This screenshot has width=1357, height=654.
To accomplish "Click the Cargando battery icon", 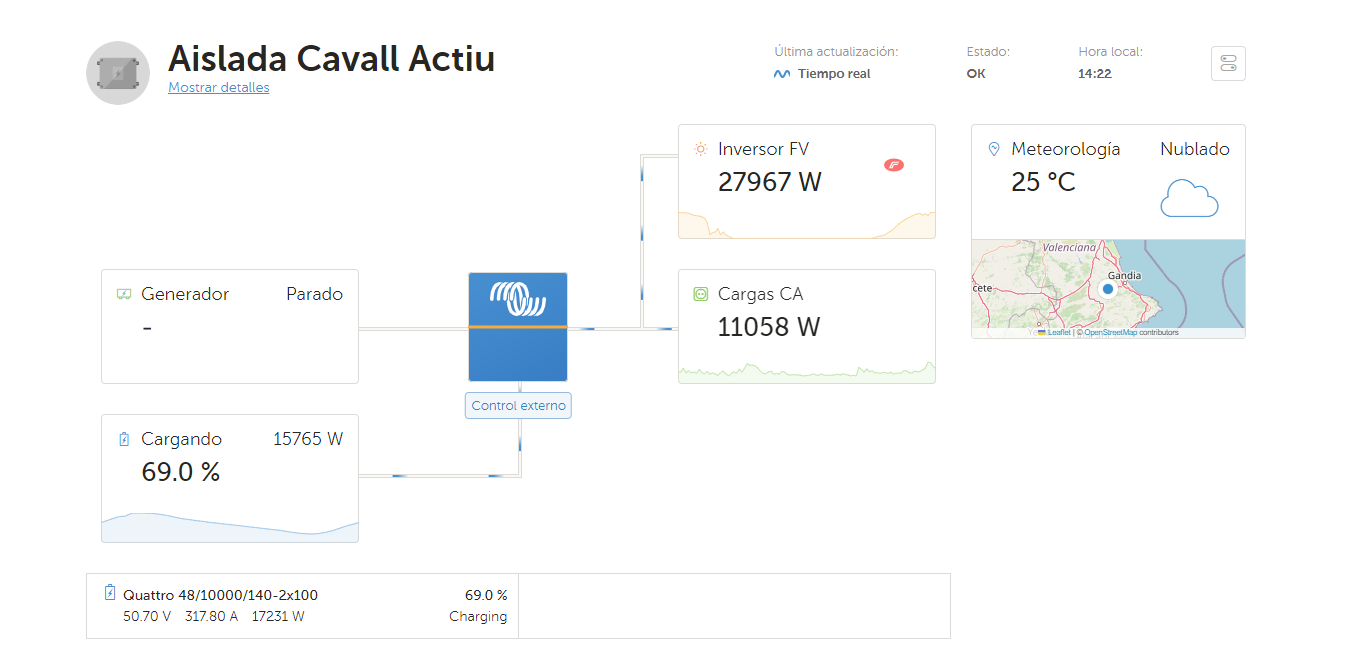I will (124, 439).
